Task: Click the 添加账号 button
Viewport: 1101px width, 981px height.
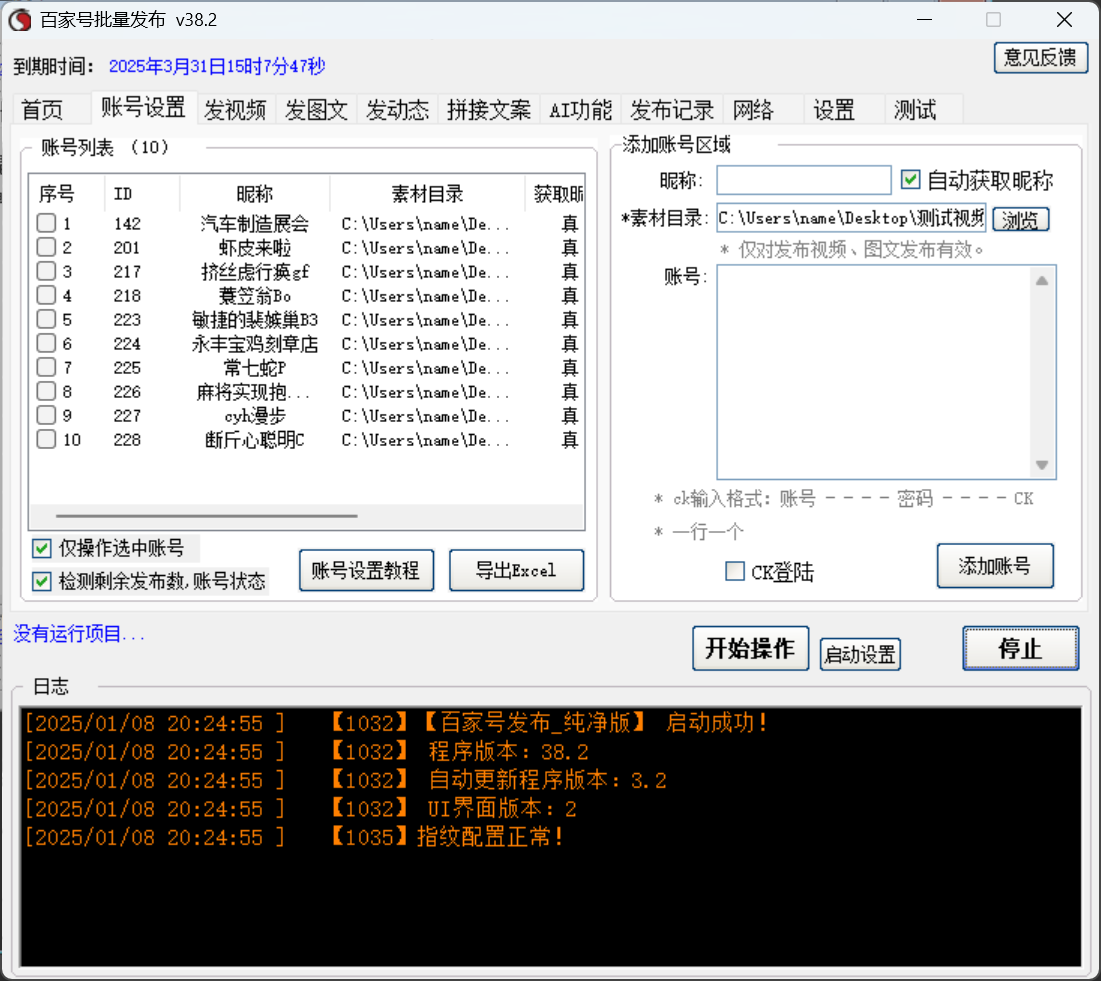Action: click(995, 565)
